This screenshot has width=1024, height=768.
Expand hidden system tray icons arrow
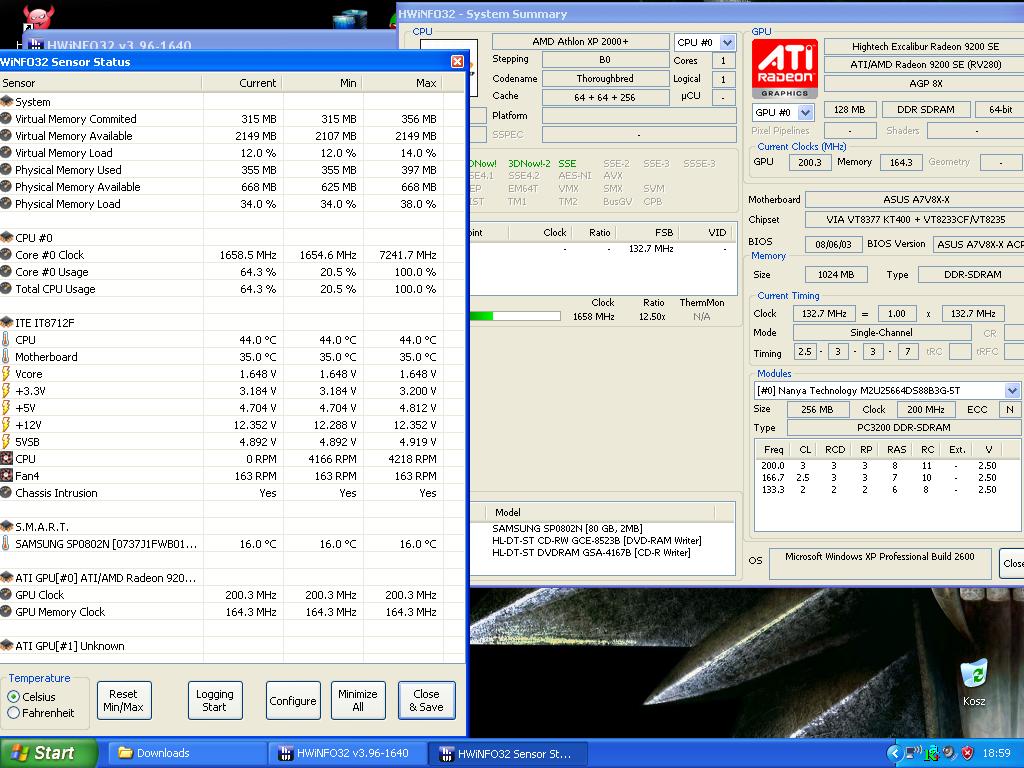[894, 753]
